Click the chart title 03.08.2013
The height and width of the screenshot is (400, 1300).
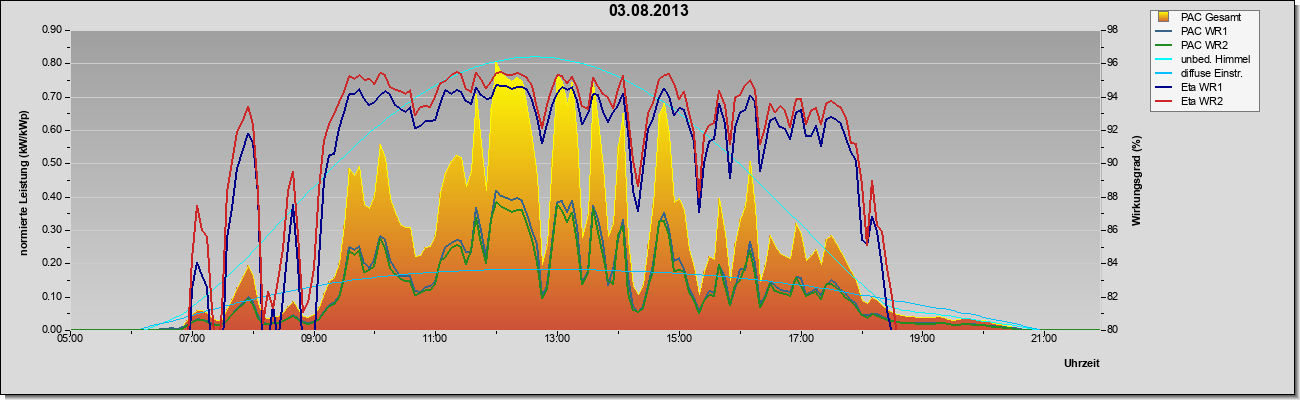[x=648, y=11]
